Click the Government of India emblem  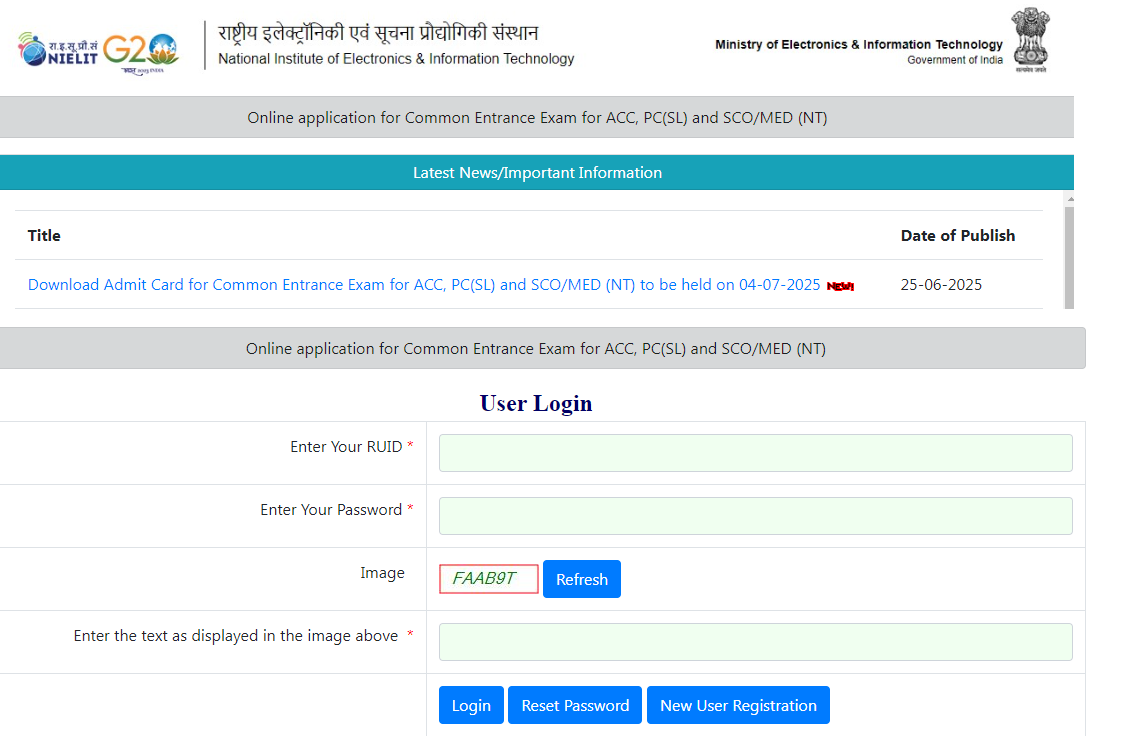1031,40
